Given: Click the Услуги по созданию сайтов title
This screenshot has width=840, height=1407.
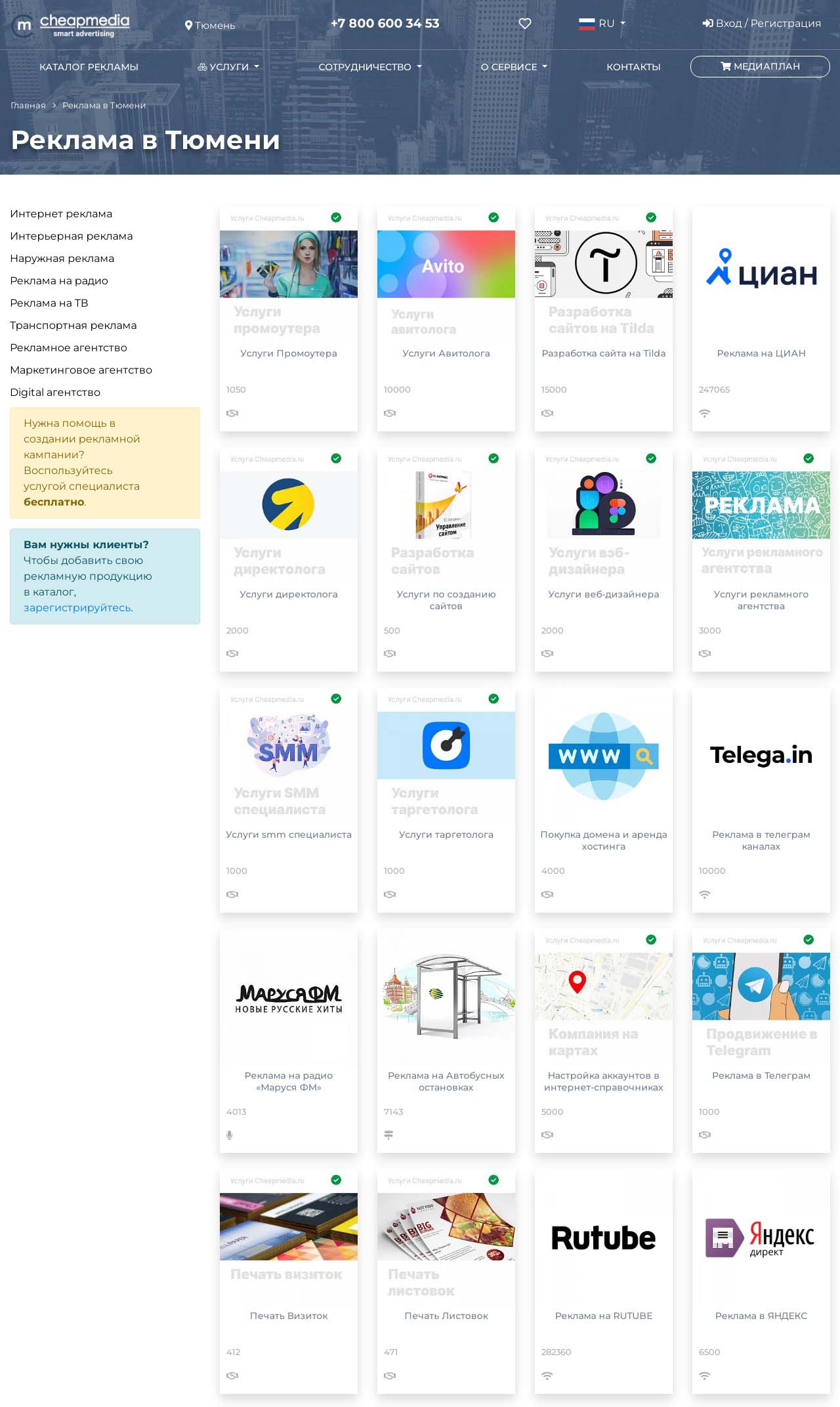Looking at the screenshot, I should (x=446, y=600).
